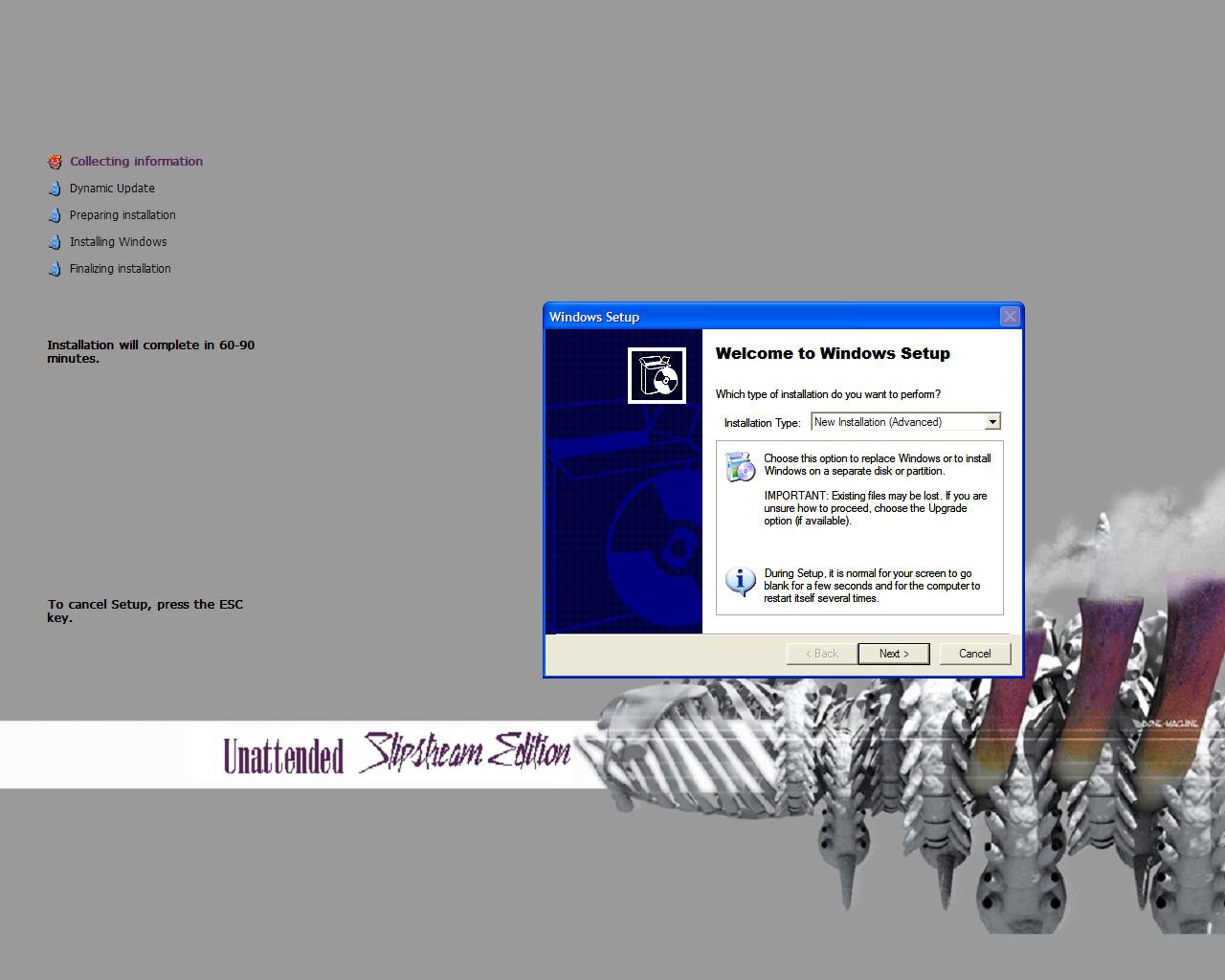Click the 'Choose this option to replace Windows' text
Image resolution: width=1225 pixels, height=980 pixels.
point(878,464)
